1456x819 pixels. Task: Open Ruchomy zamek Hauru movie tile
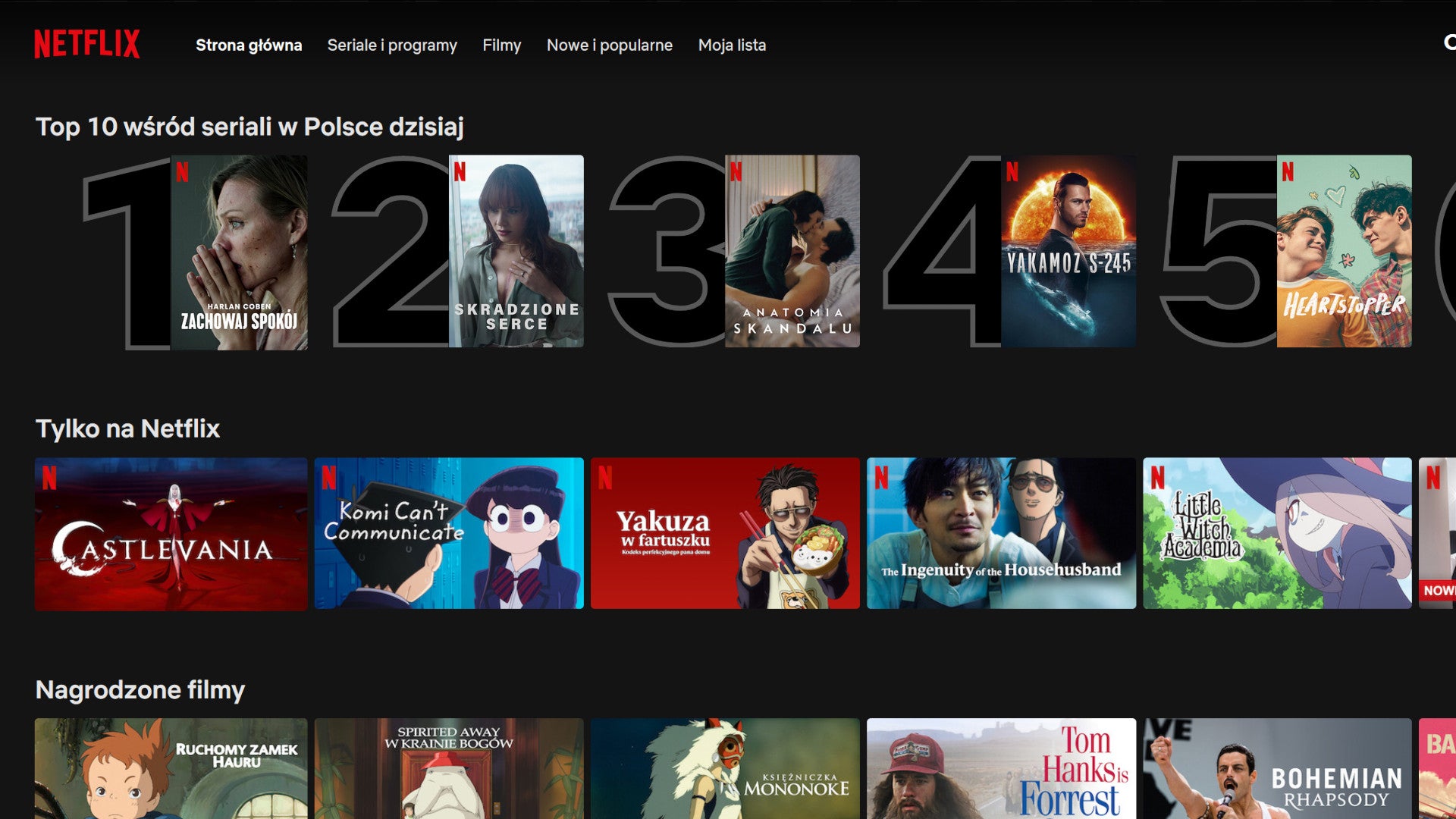click(x=171, y=768)
